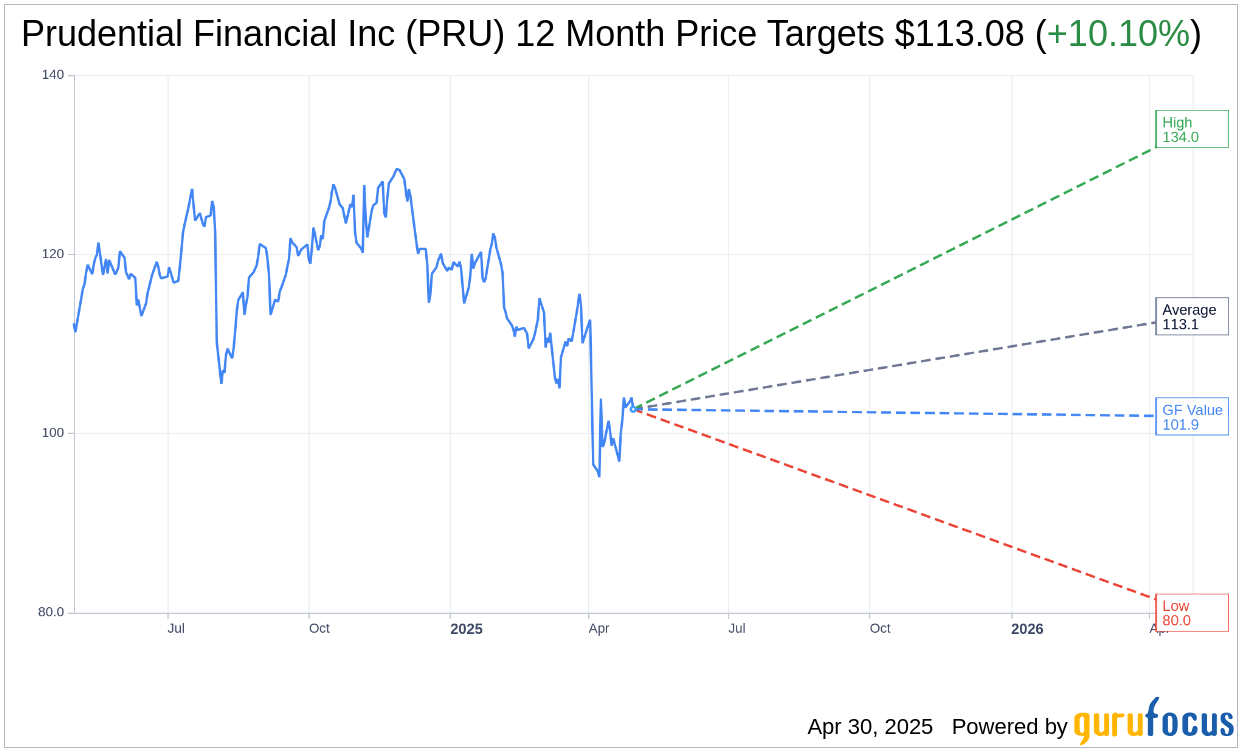Click the High 134.0 price target label
The height and width of the screenshot is (752, 1242).
point(1191,129)
